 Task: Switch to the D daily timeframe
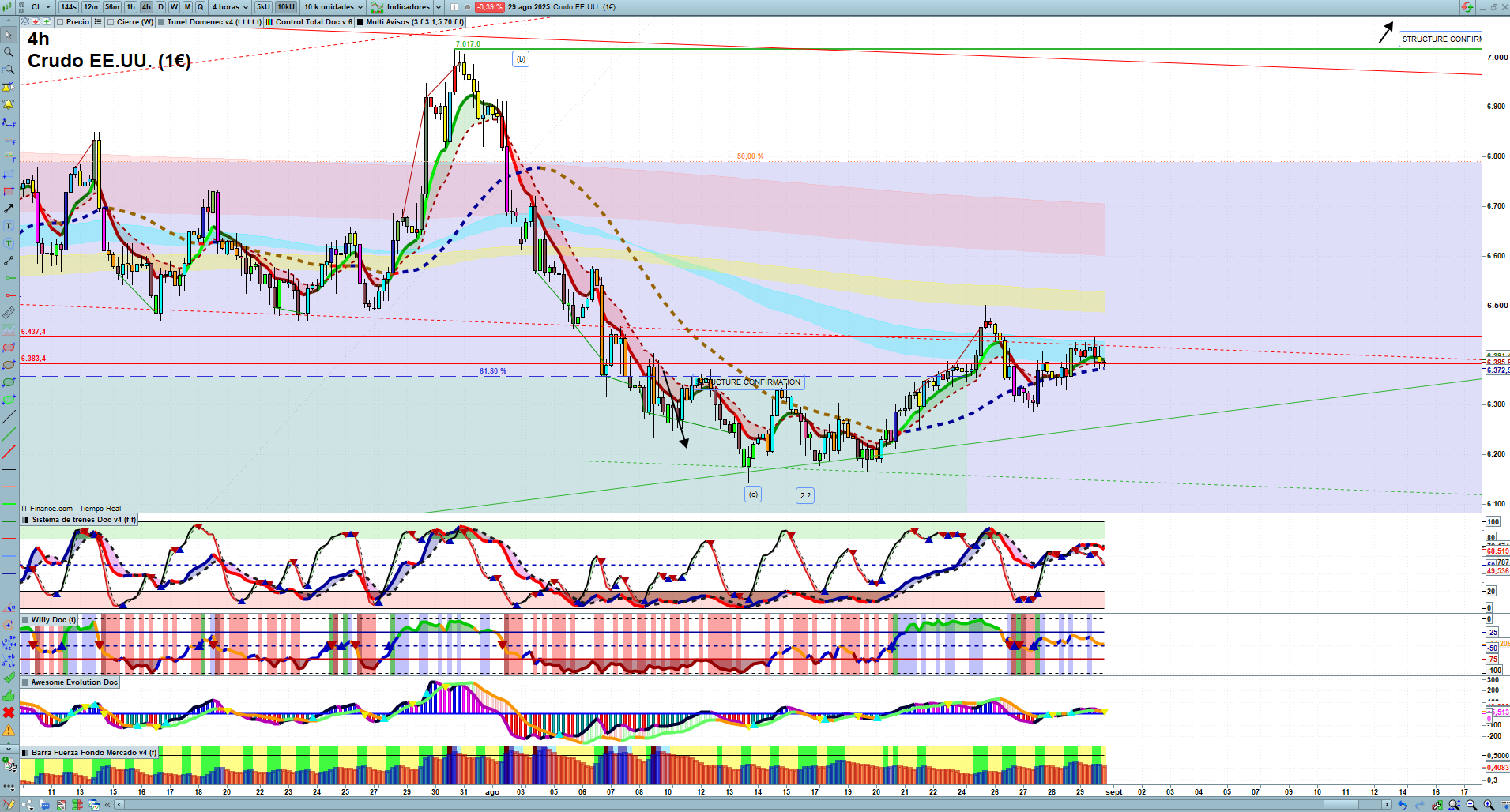[161, 7]
